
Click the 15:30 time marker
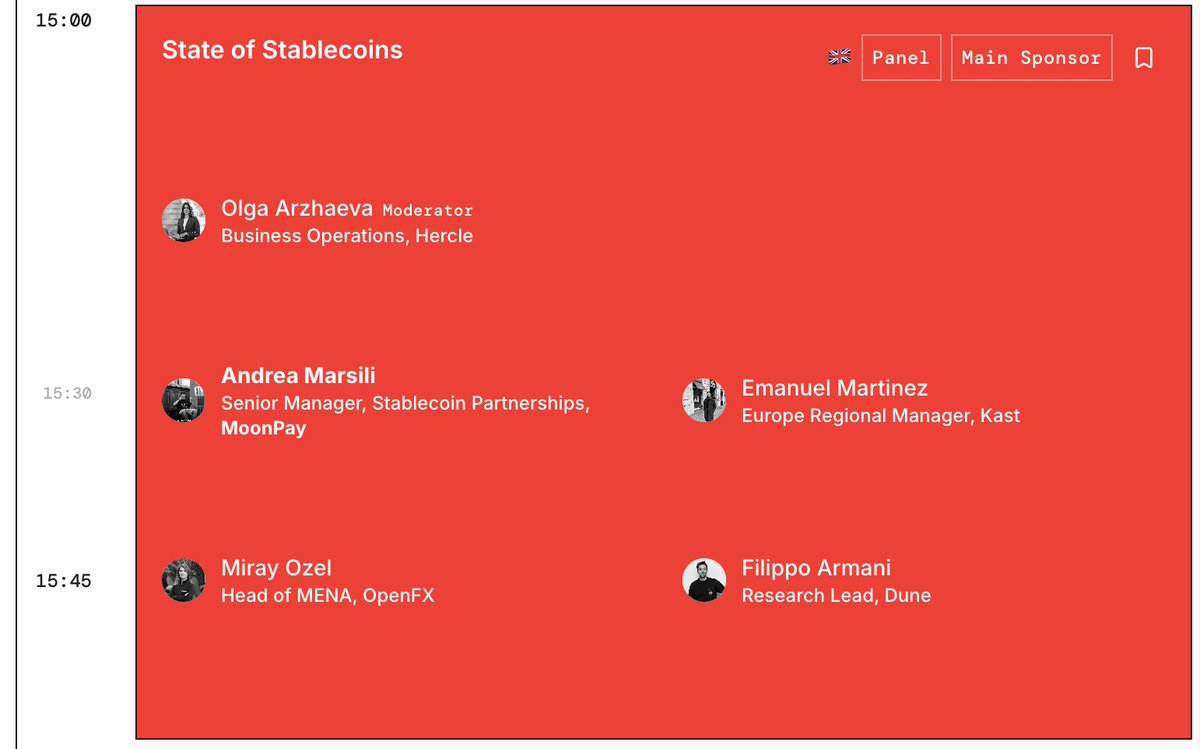(67, 394)
